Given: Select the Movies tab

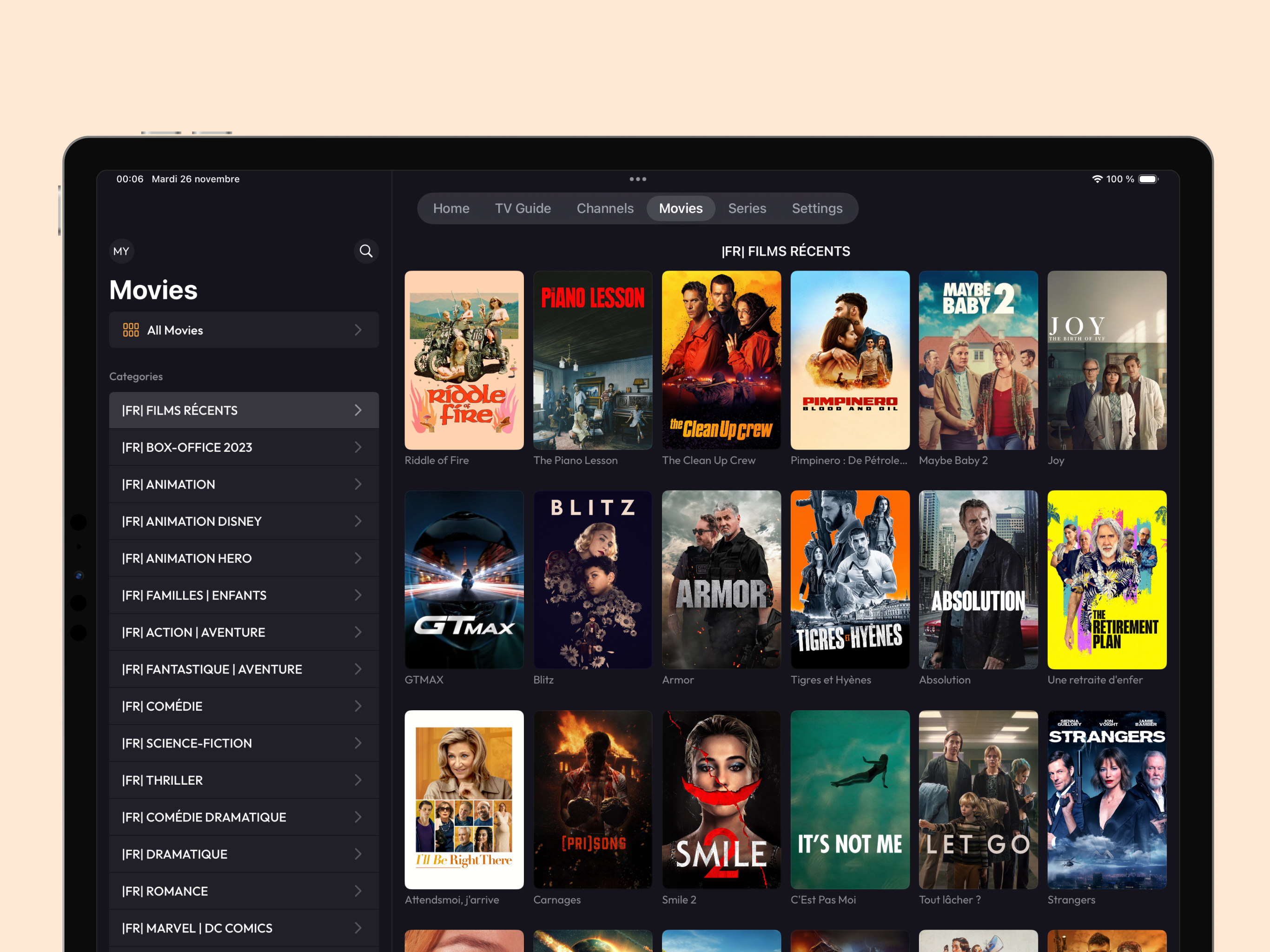Looking at the screenshot, I should [x=681, y=208].
